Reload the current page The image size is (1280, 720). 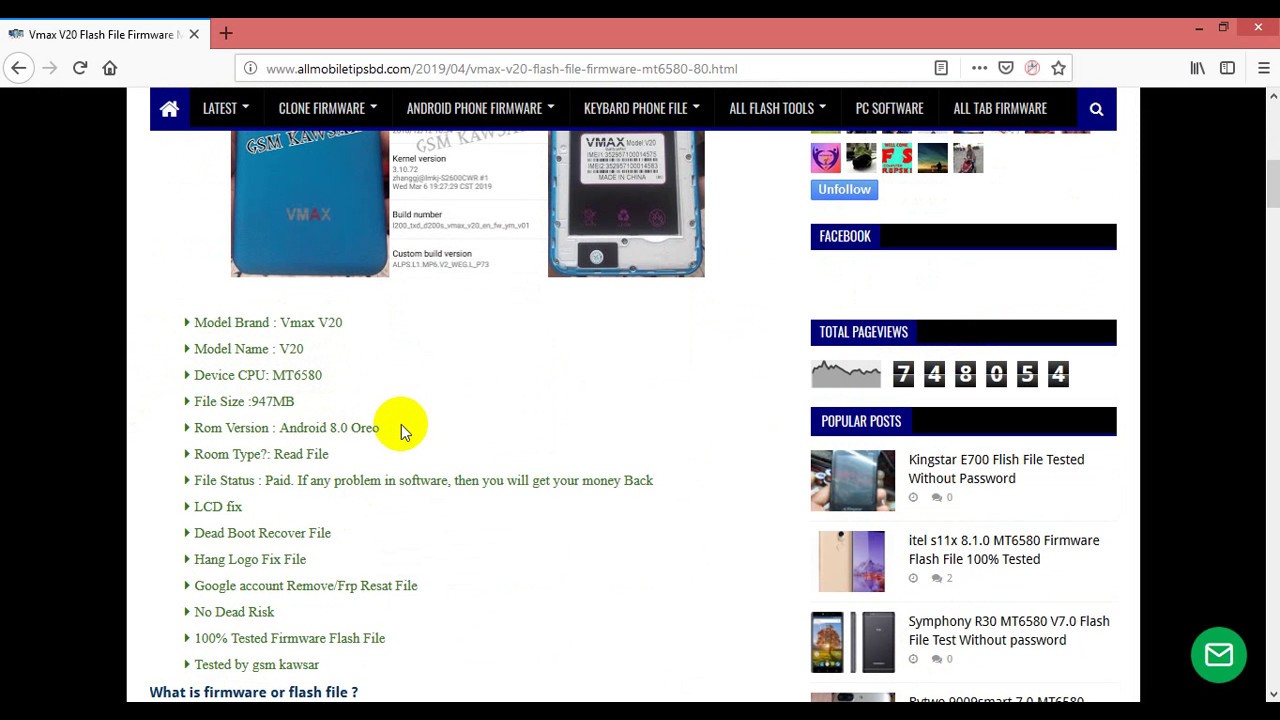[80, 68]
